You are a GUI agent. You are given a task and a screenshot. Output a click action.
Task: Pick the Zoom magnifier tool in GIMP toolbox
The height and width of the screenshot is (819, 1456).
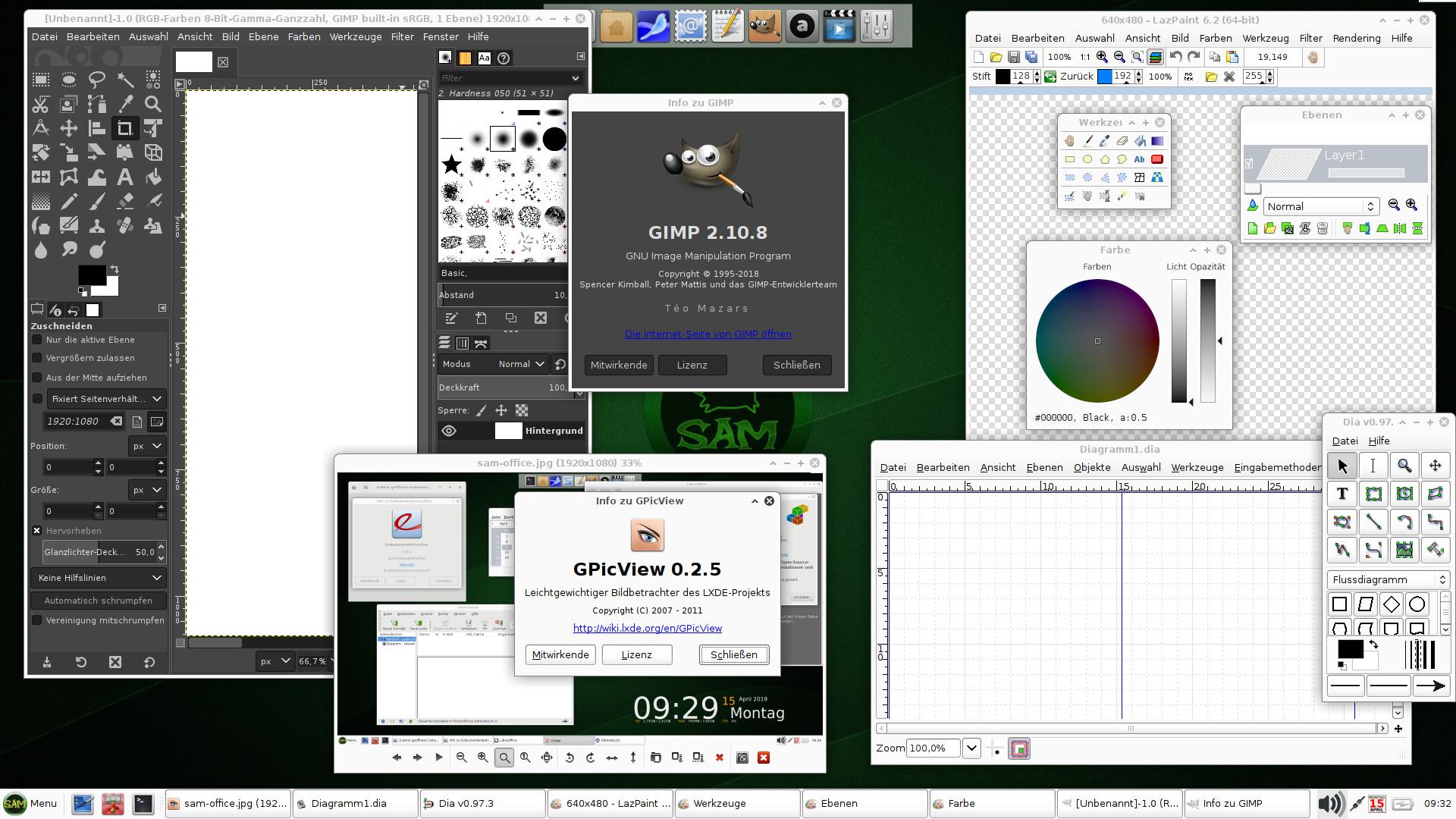(153, 104)
